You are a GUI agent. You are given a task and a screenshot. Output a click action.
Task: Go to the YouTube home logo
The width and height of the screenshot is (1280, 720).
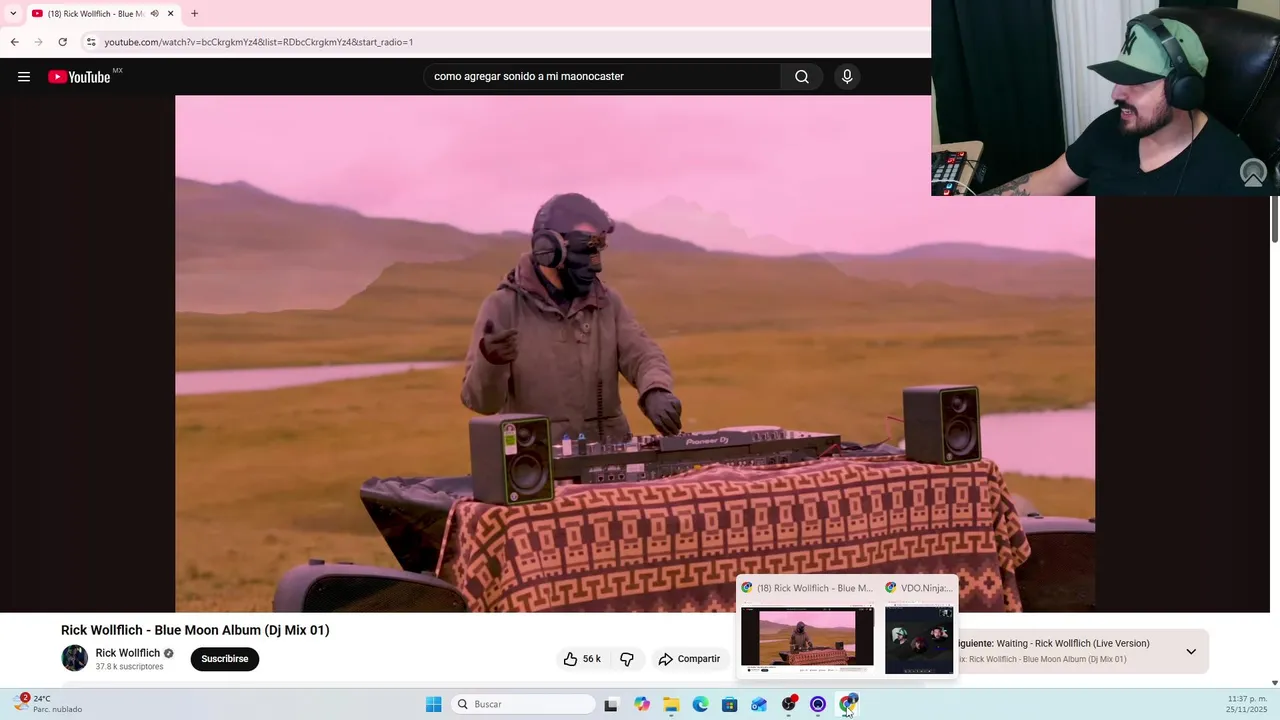point(79,77)
